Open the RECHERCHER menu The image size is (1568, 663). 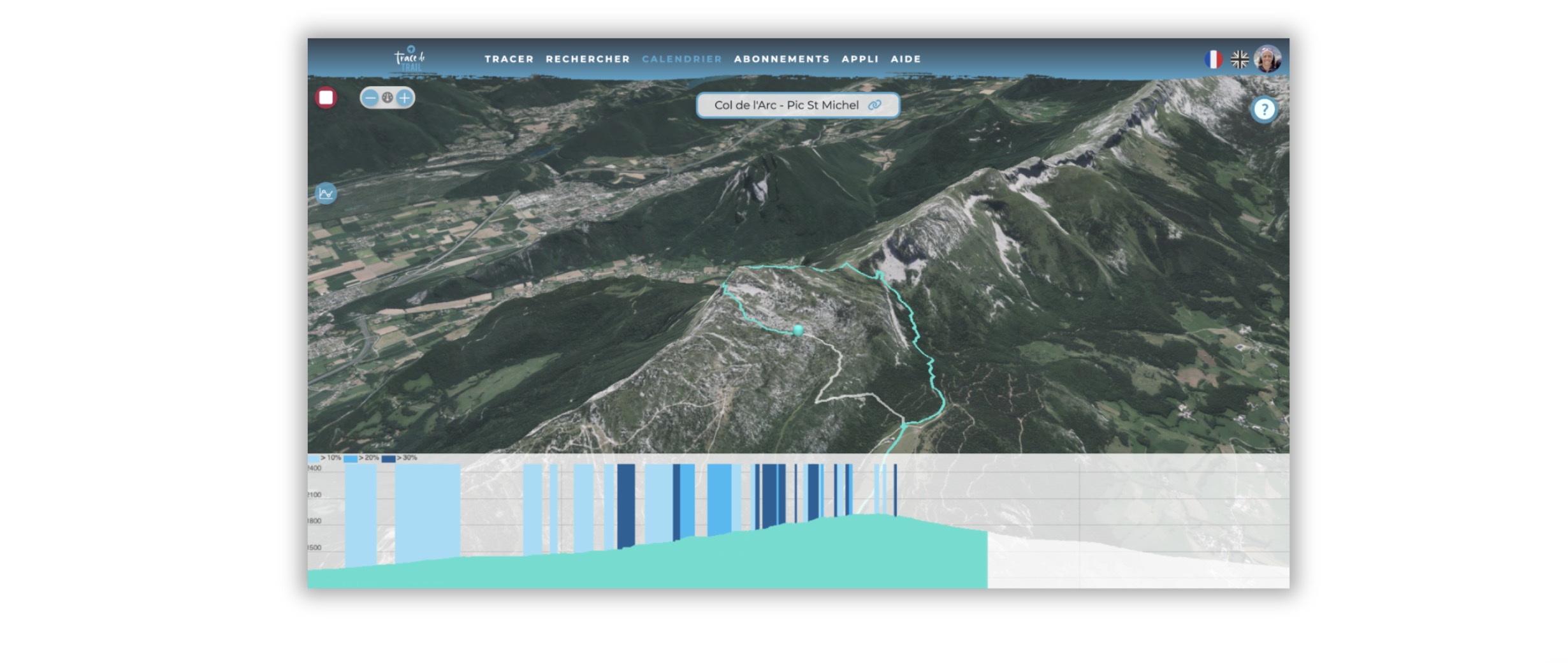(x=587, y=59)
